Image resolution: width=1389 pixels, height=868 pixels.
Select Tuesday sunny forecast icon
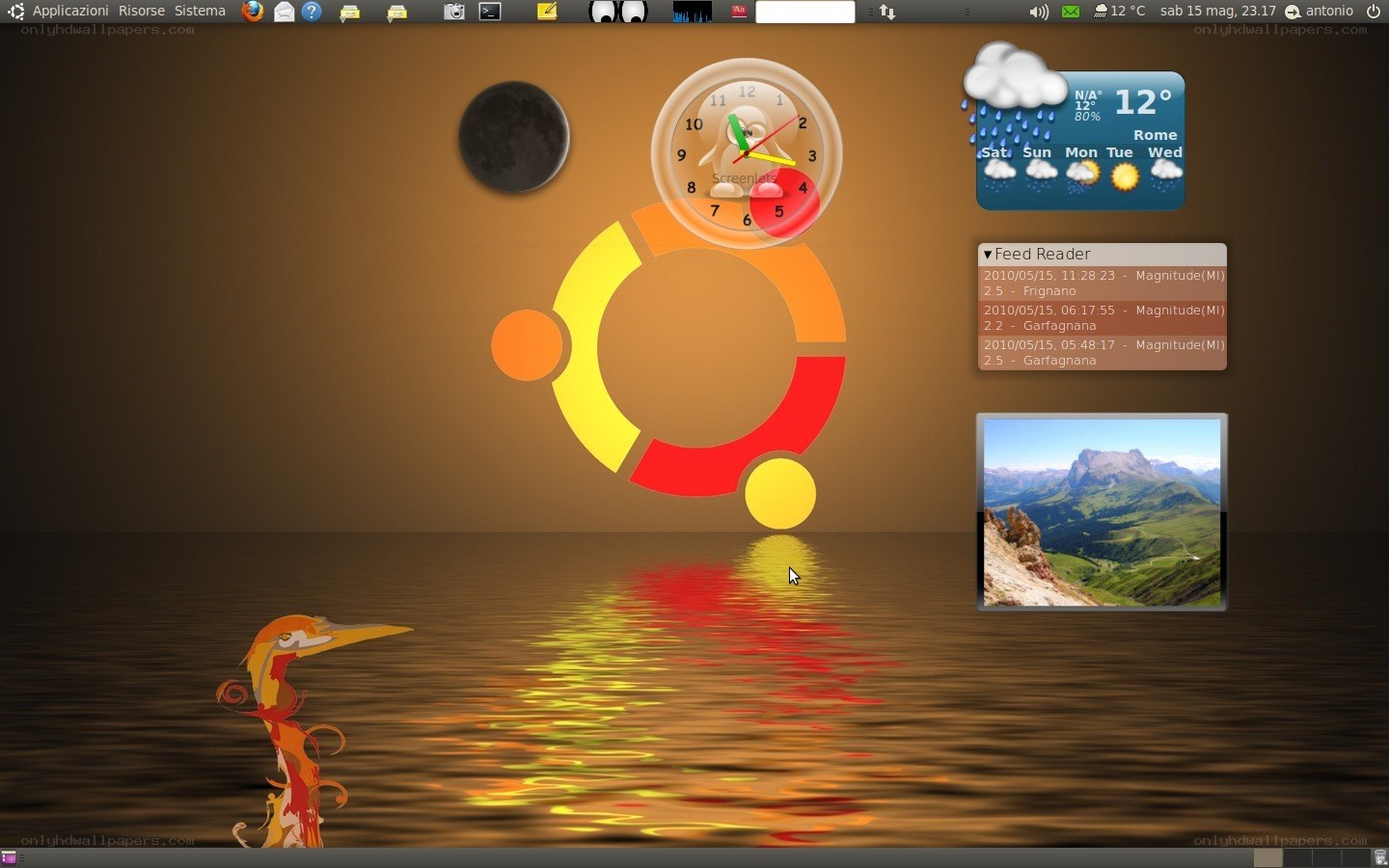(1125, 177)
